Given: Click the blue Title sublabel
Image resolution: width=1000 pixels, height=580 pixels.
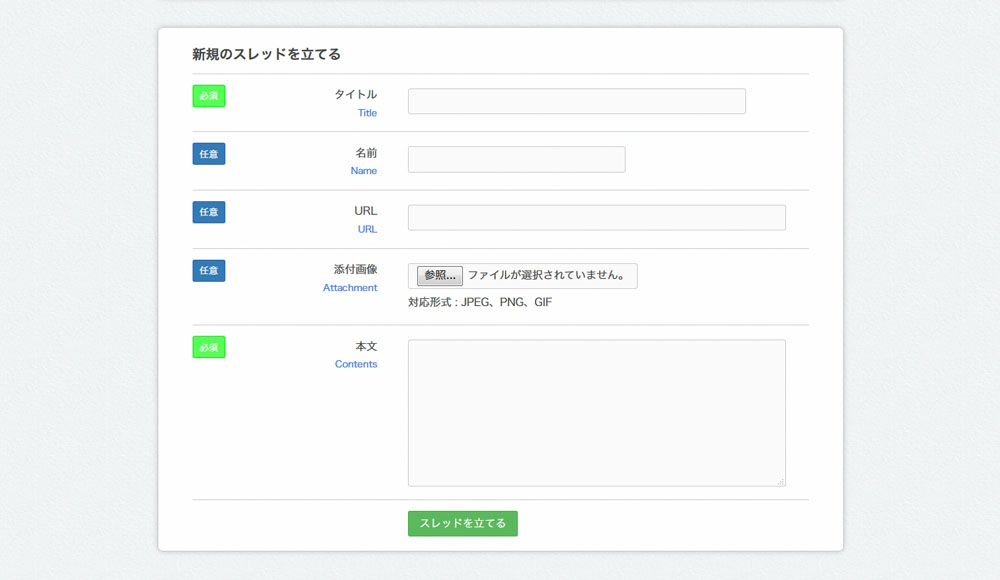Looking at the screenshot, I should click(x=367, y=113).
